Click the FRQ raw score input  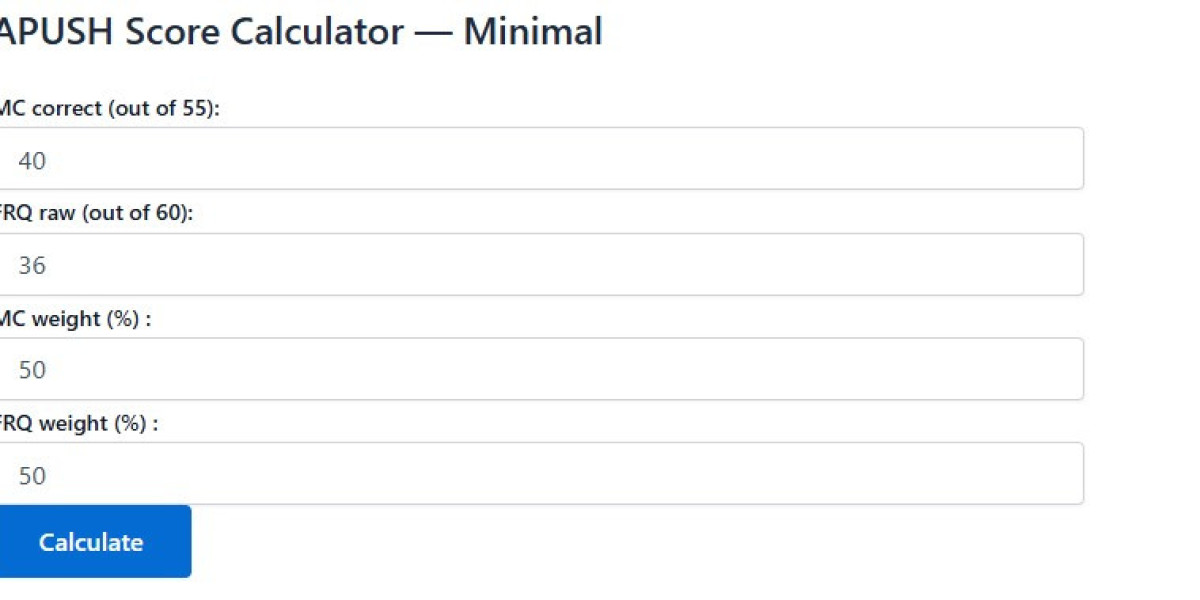540,265
